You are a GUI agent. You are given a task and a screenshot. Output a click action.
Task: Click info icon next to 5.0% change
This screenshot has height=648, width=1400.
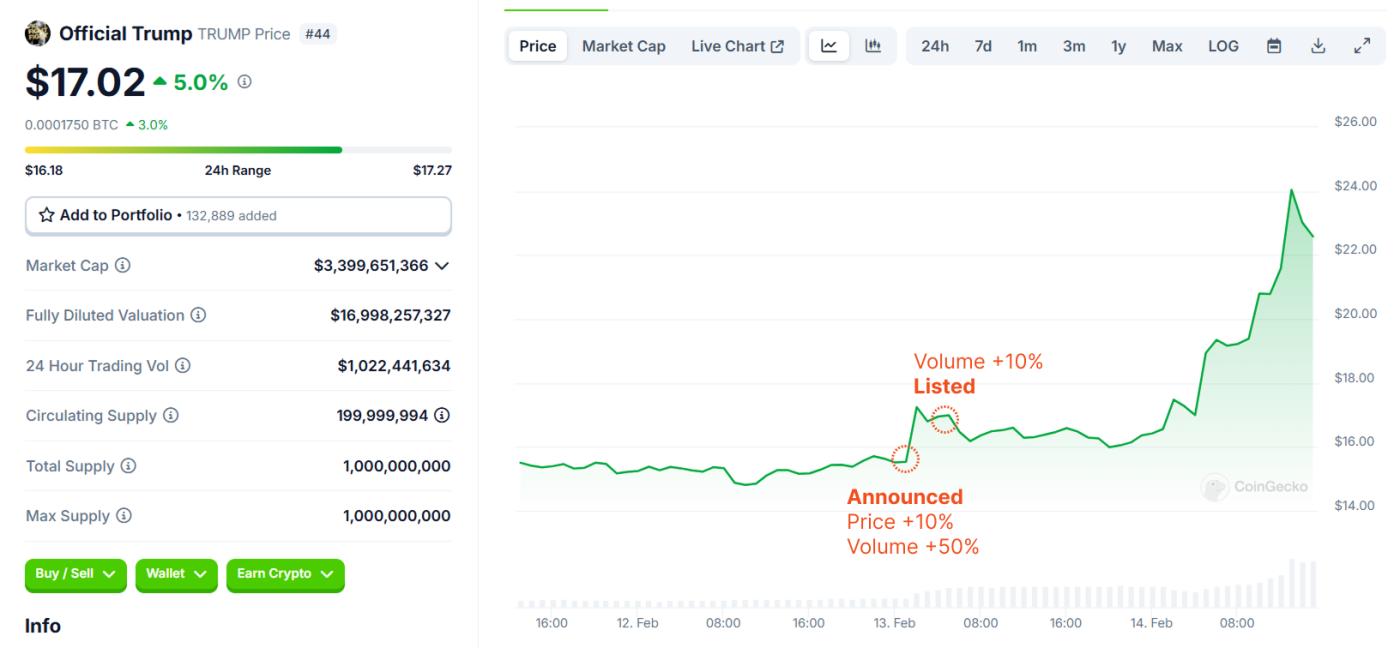point(244,82)
